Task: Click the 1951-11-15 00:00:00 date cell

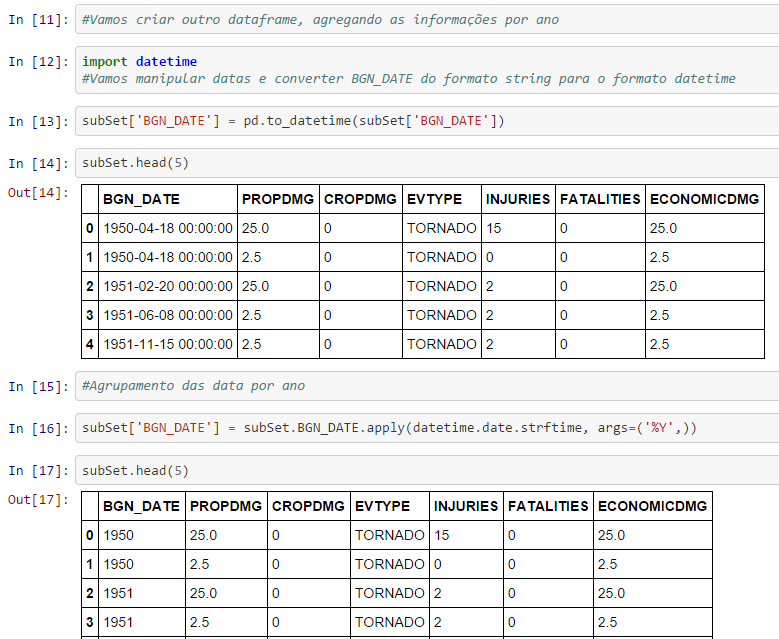Action: tap(168, 344)
